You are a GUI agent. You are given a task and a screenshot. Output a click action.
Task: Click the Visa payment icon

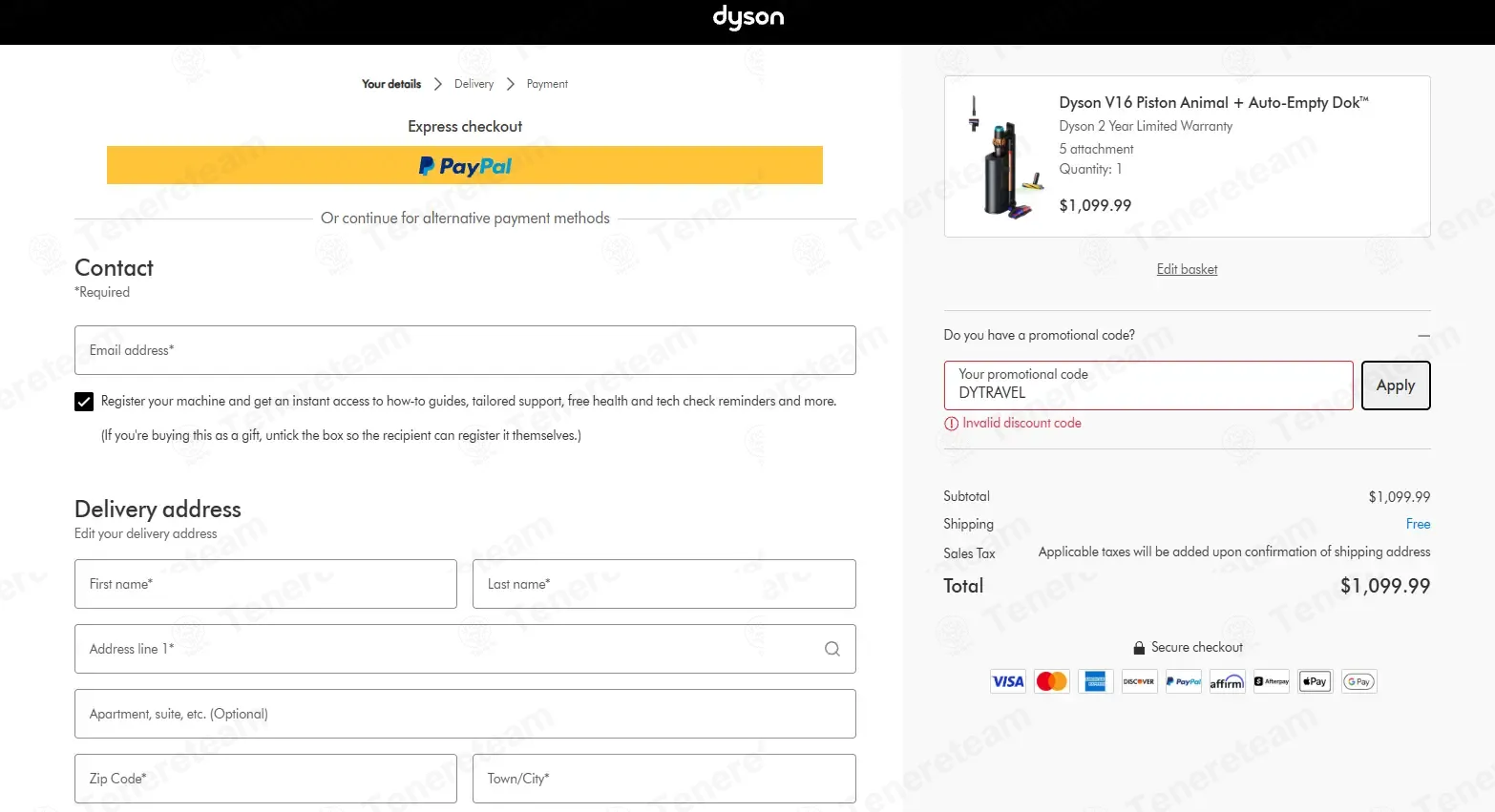pos(1008,681)
